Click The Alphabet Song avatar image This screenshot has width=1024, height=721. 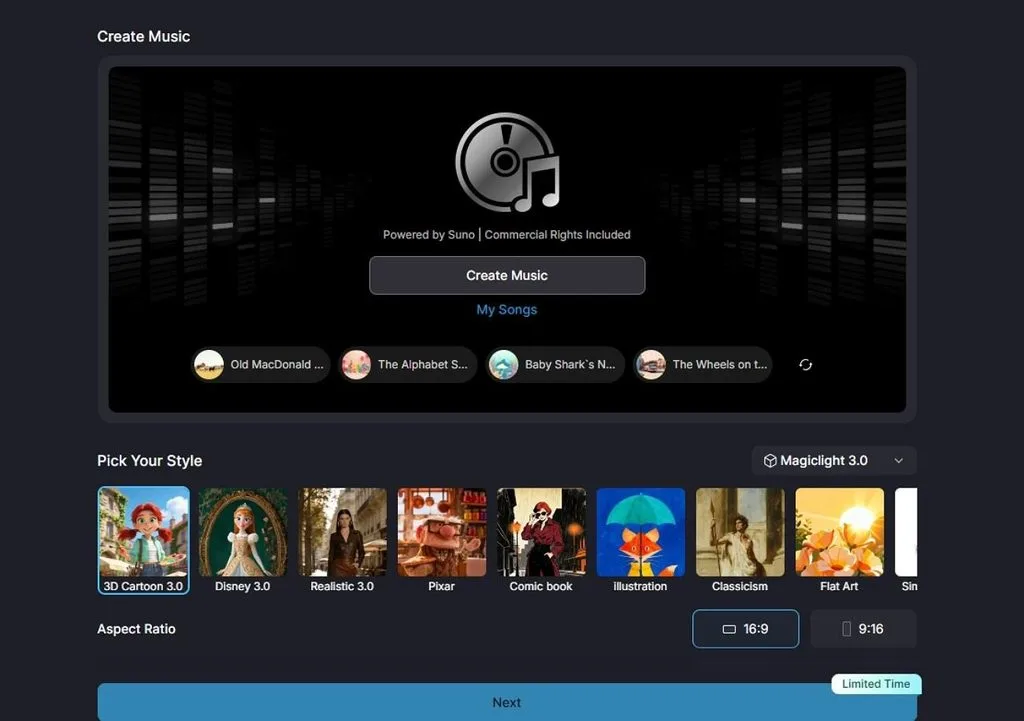356,364
